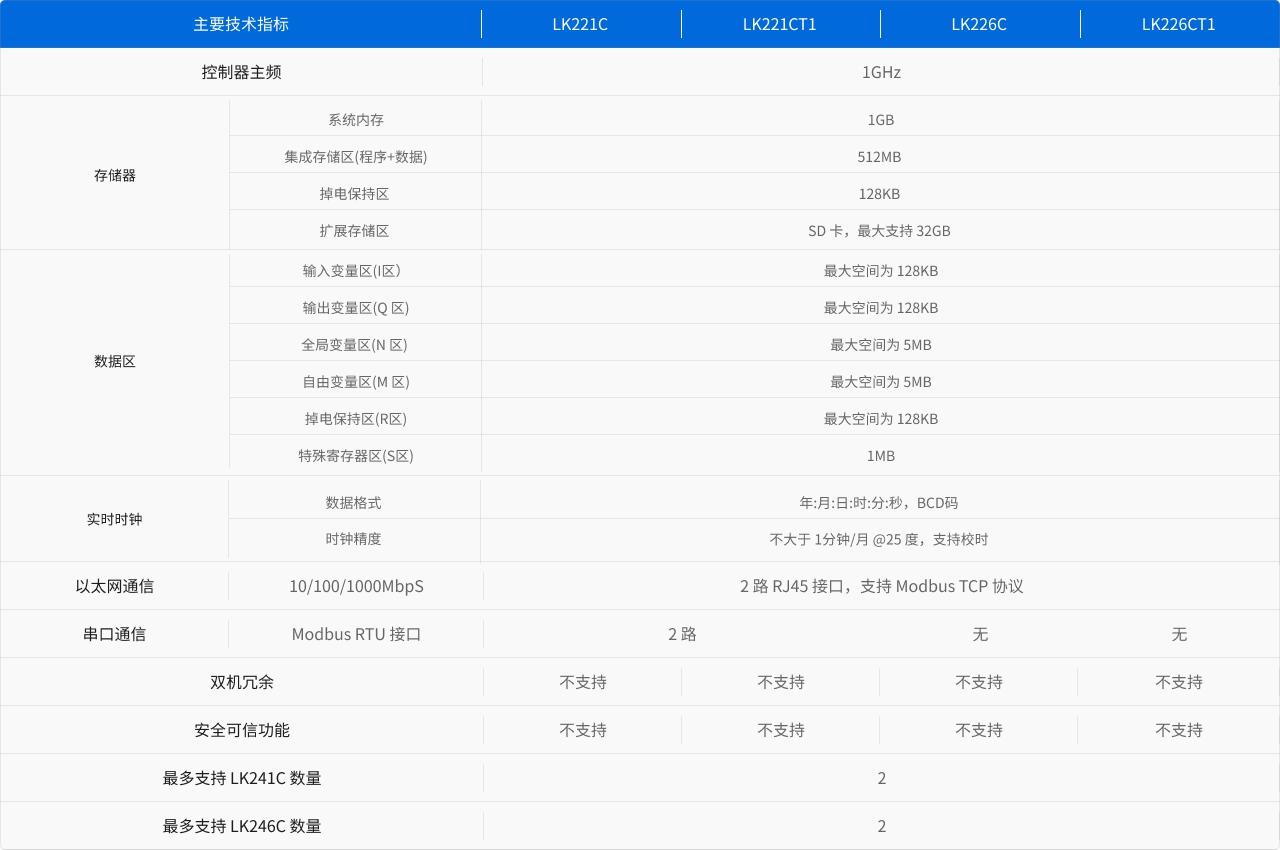
Task: Select the LK226C column header
Action: tap(979, 24)
